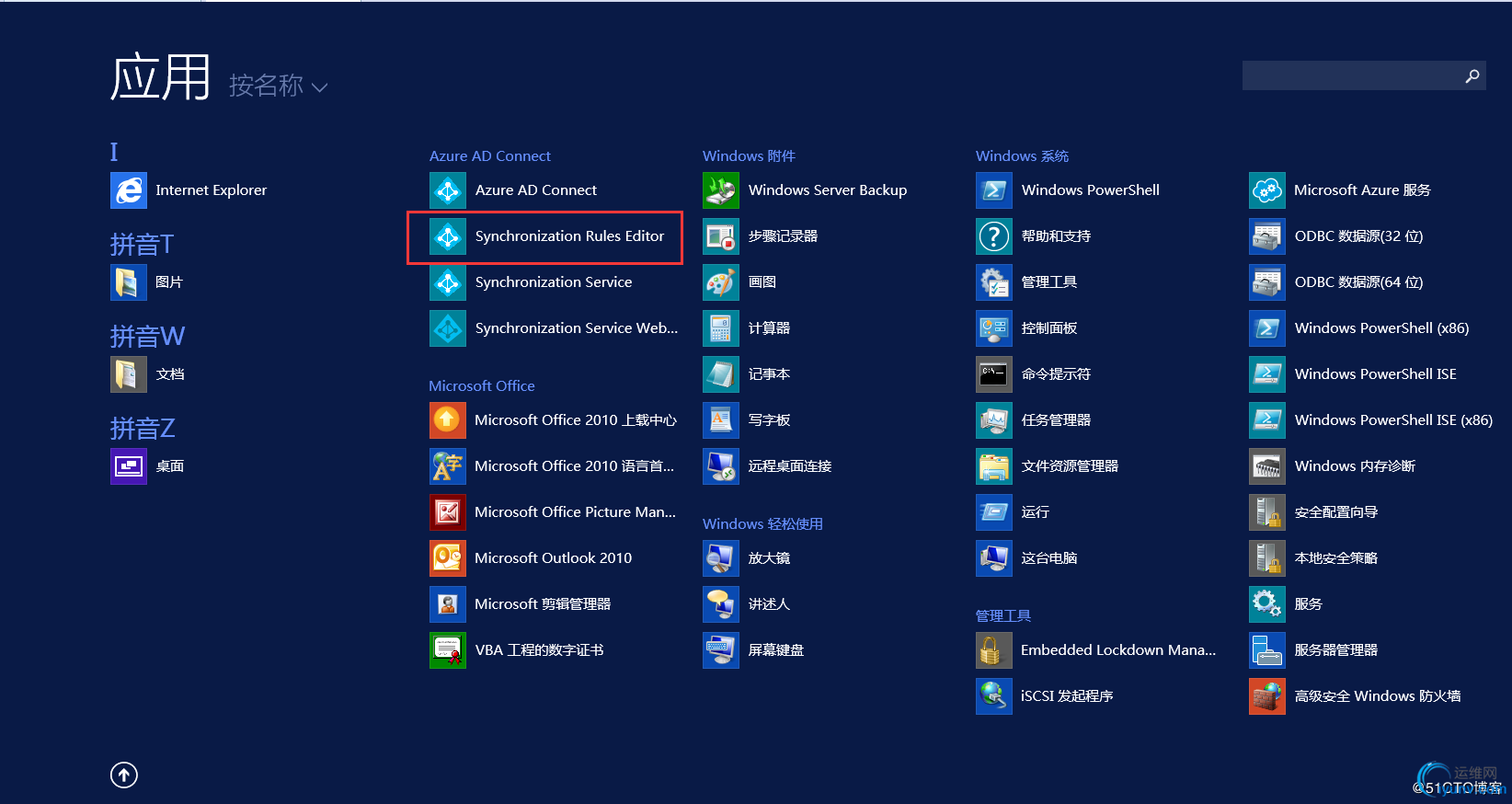1512x804 pixels.
Task: Open 步骤记录器 icon
Action: [x=721, y=236]
